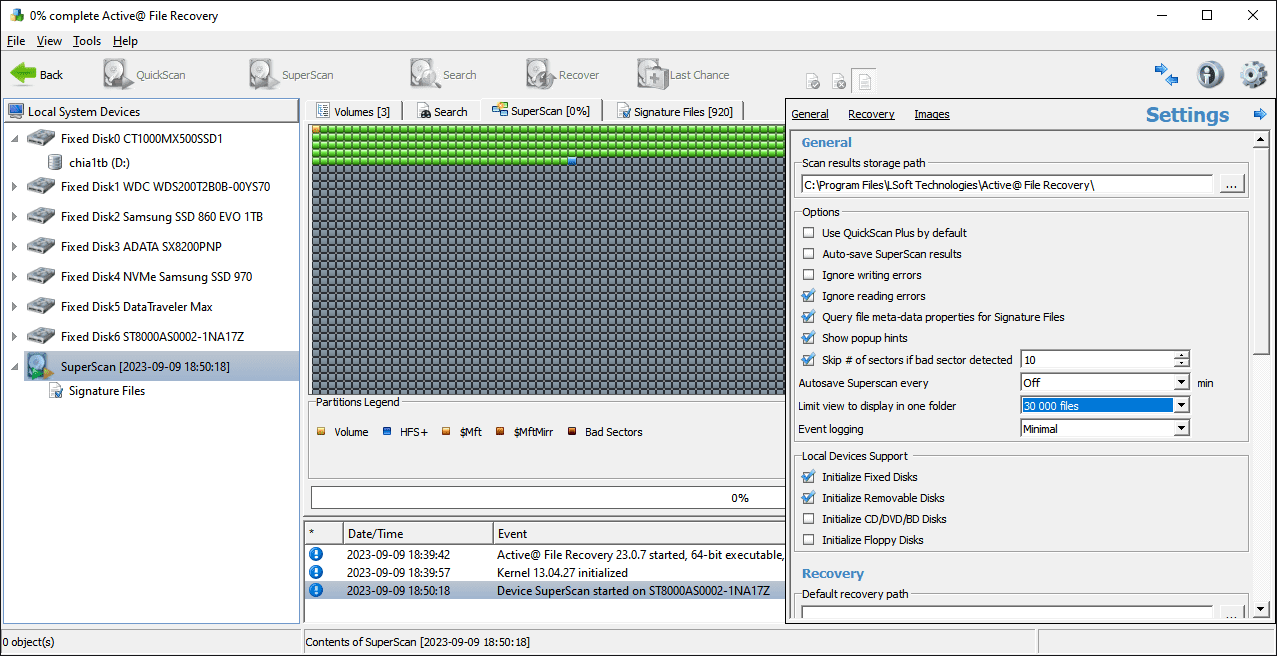Click the blue arrow beside Settings title

[x=1260, y=115]
